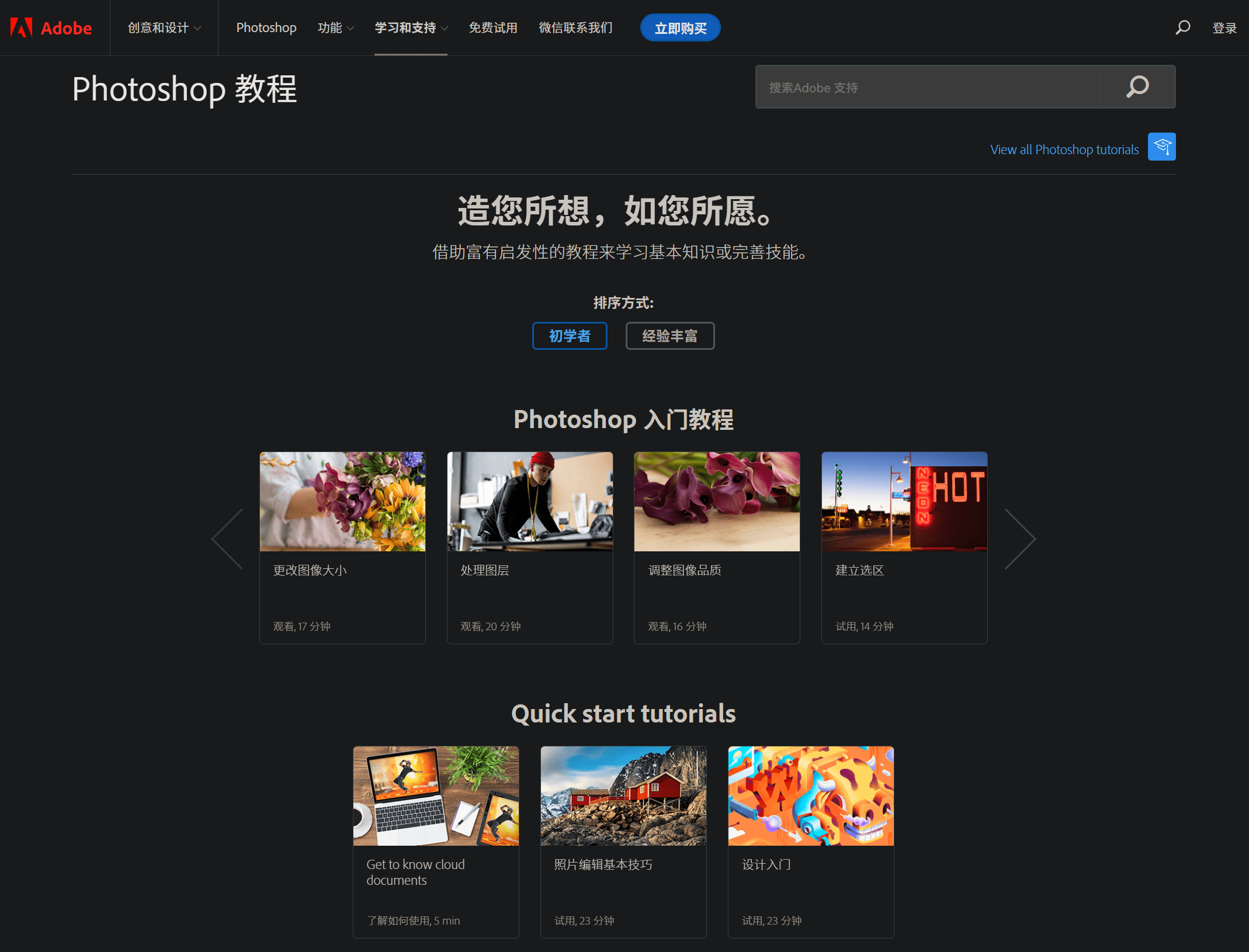
Task: Click the 登录 sign-in link
Action: tap(1224, 27)
